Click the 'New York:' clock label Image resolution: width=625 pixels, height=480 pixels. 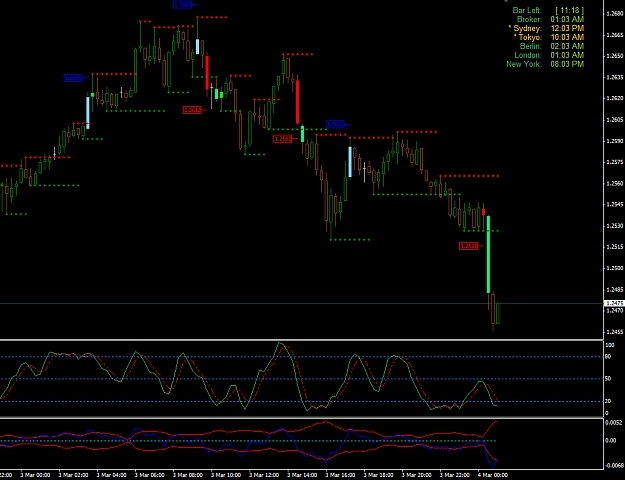click(524, 64)
